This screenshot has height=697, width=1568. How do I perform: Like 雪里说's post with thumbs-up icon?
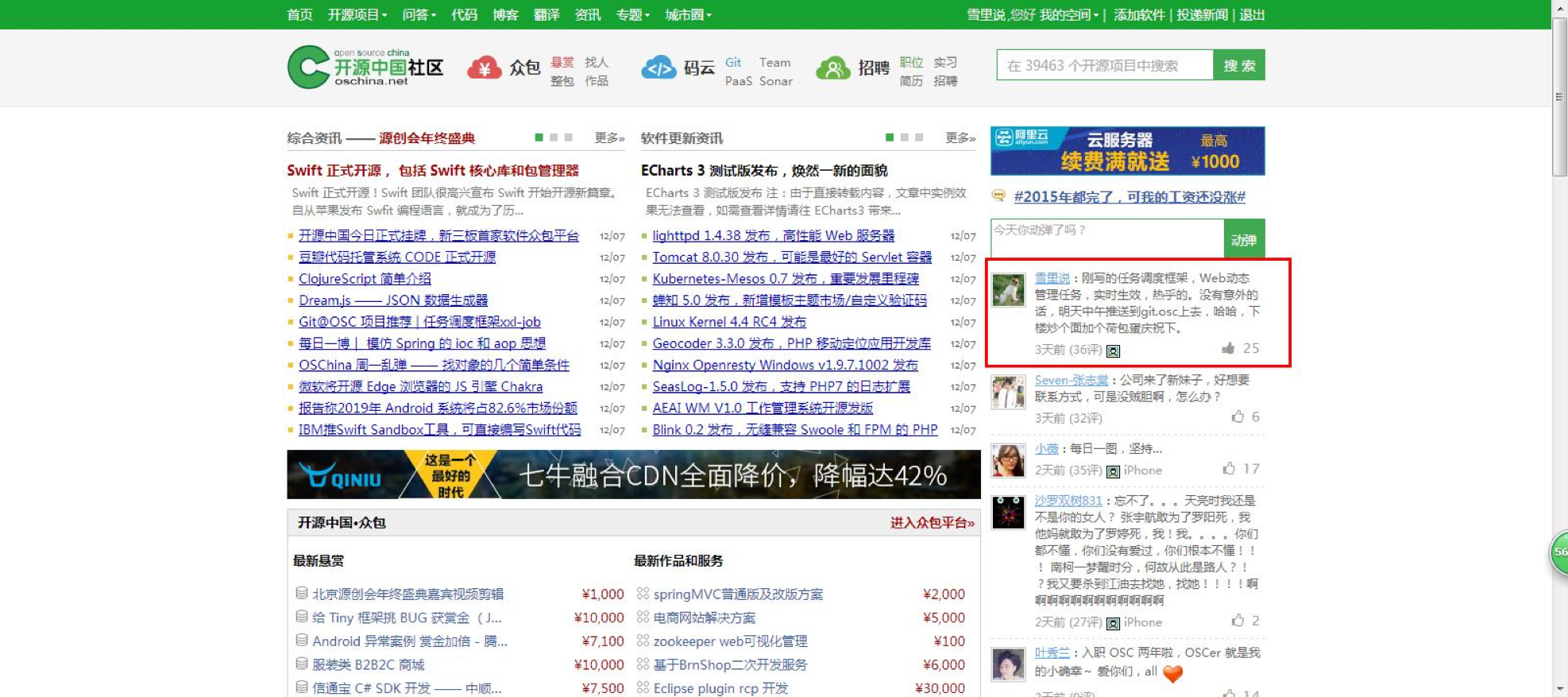(1228, 348)
